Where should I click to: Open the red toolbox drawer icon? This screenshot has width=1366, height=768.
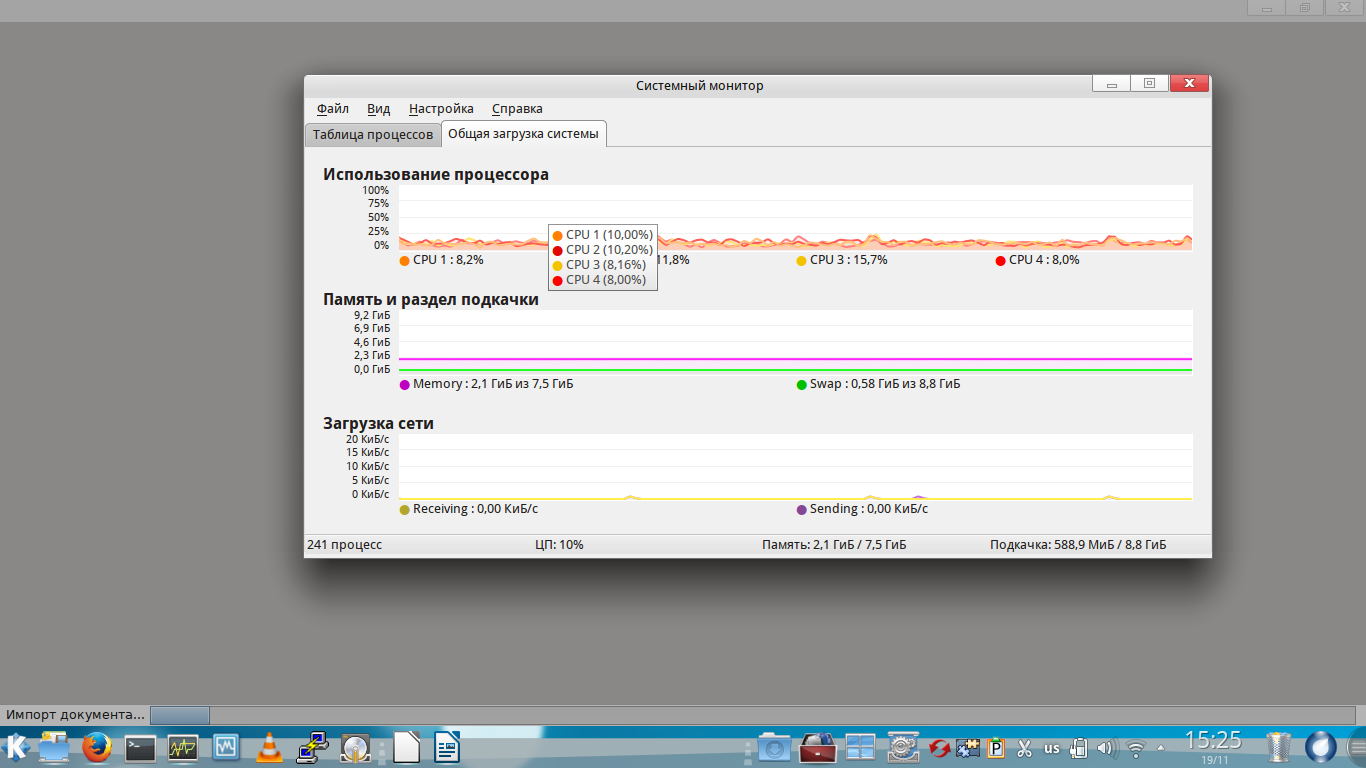817,746
